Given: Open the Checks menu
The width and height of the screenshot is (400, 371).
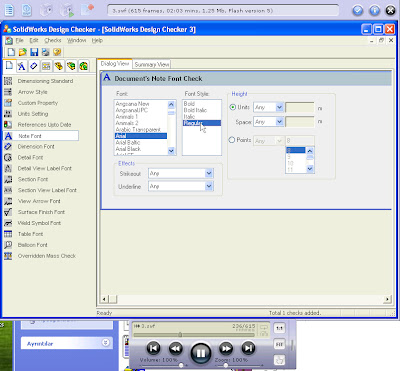Looking at the screenshot, I should (x=53, y=40).
